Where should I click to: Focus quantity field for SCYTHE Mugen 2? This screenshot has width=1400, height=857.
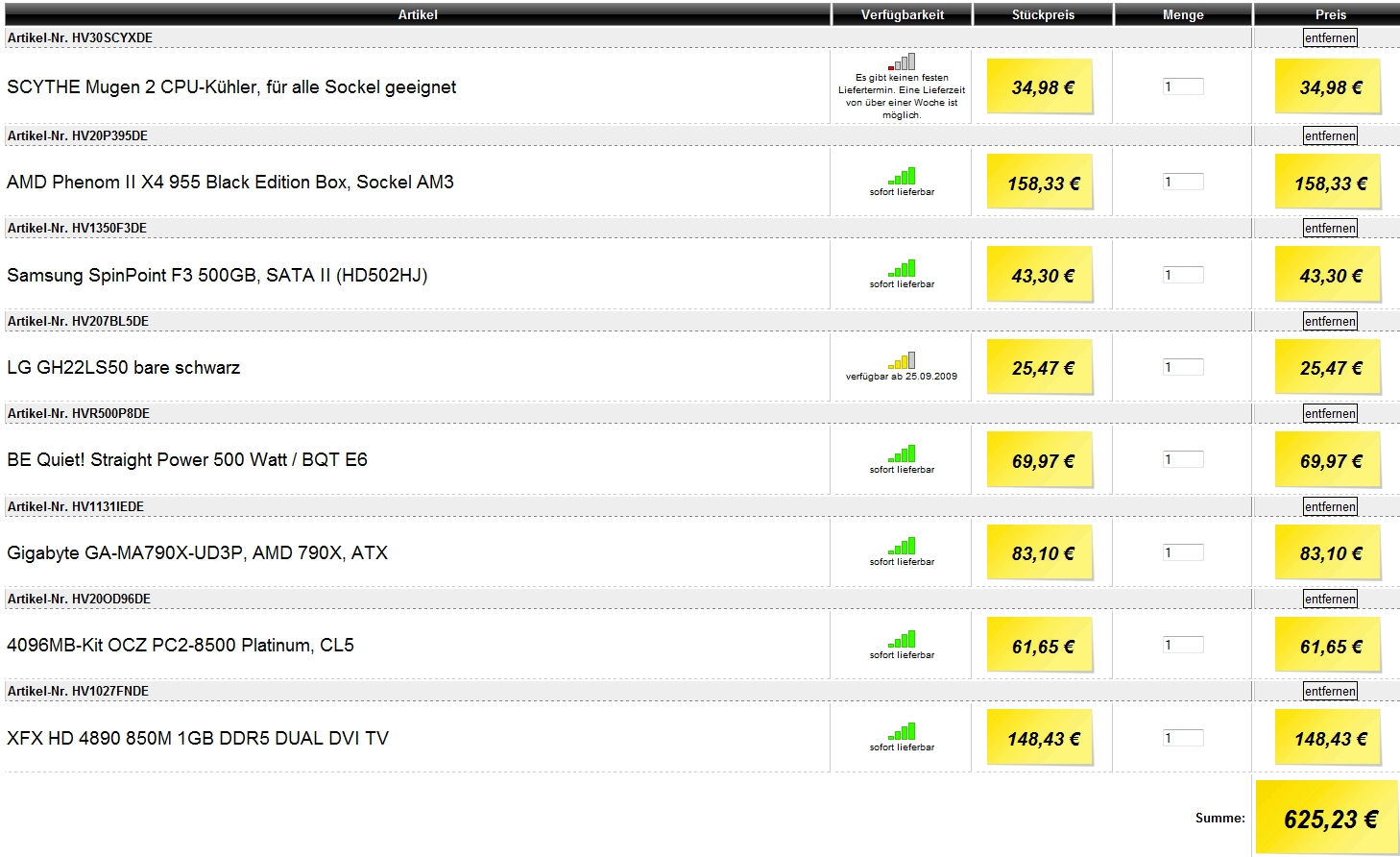click(1183, 86)
